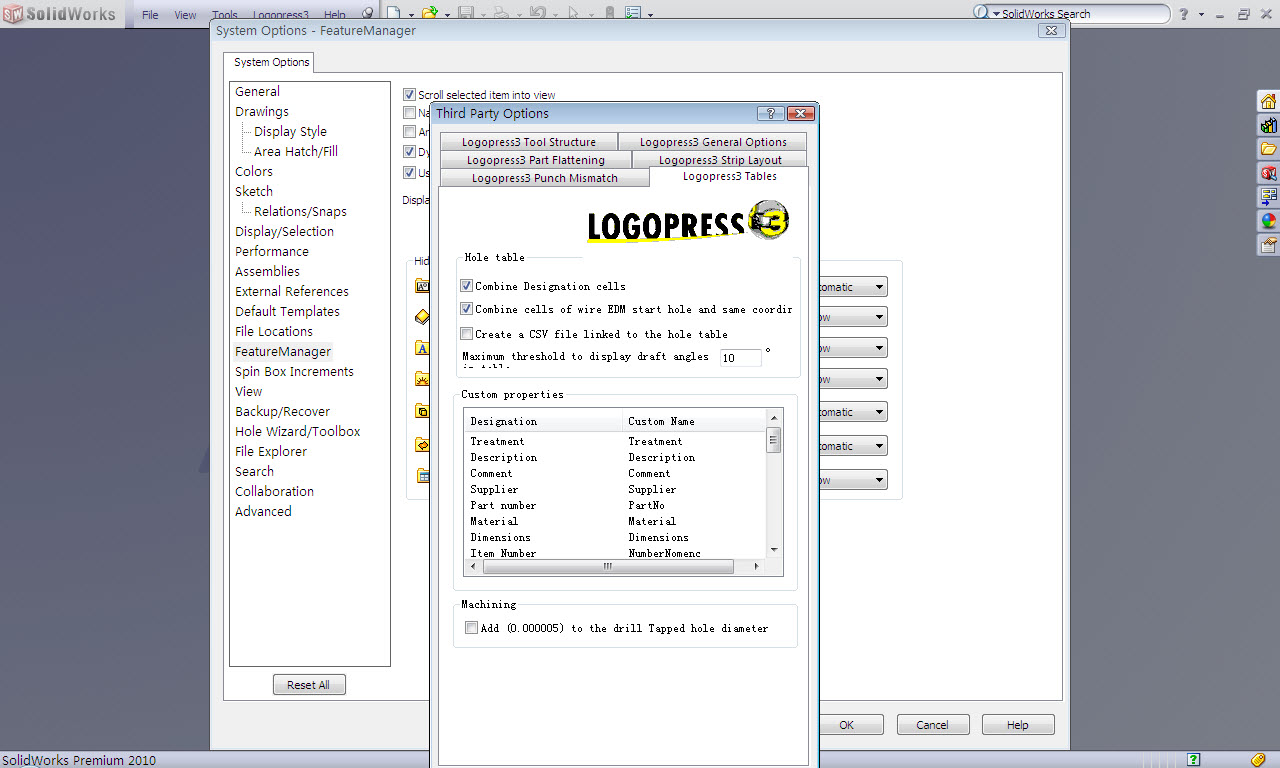Open SolidWorks Search tab in task pane
The image size is (1280, 768).
pos(1268,173)
